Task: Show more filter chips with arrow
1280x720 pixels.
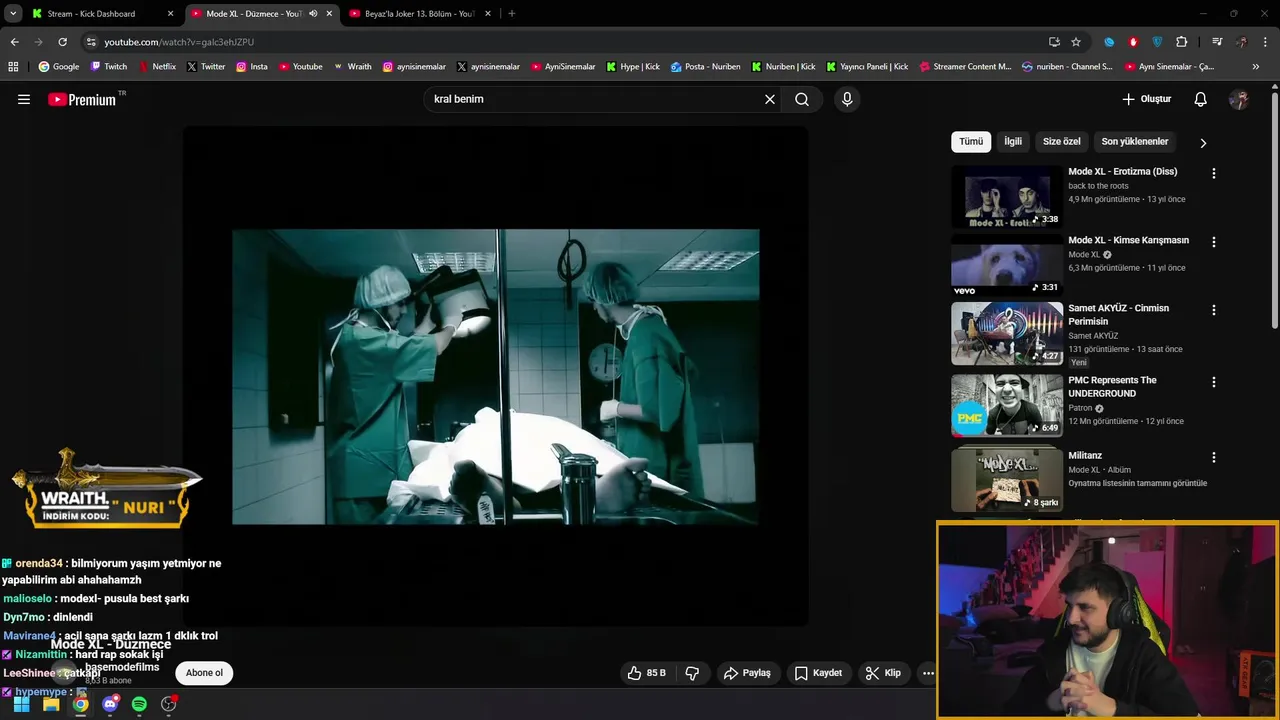Action: click(x=1203, y=143)
